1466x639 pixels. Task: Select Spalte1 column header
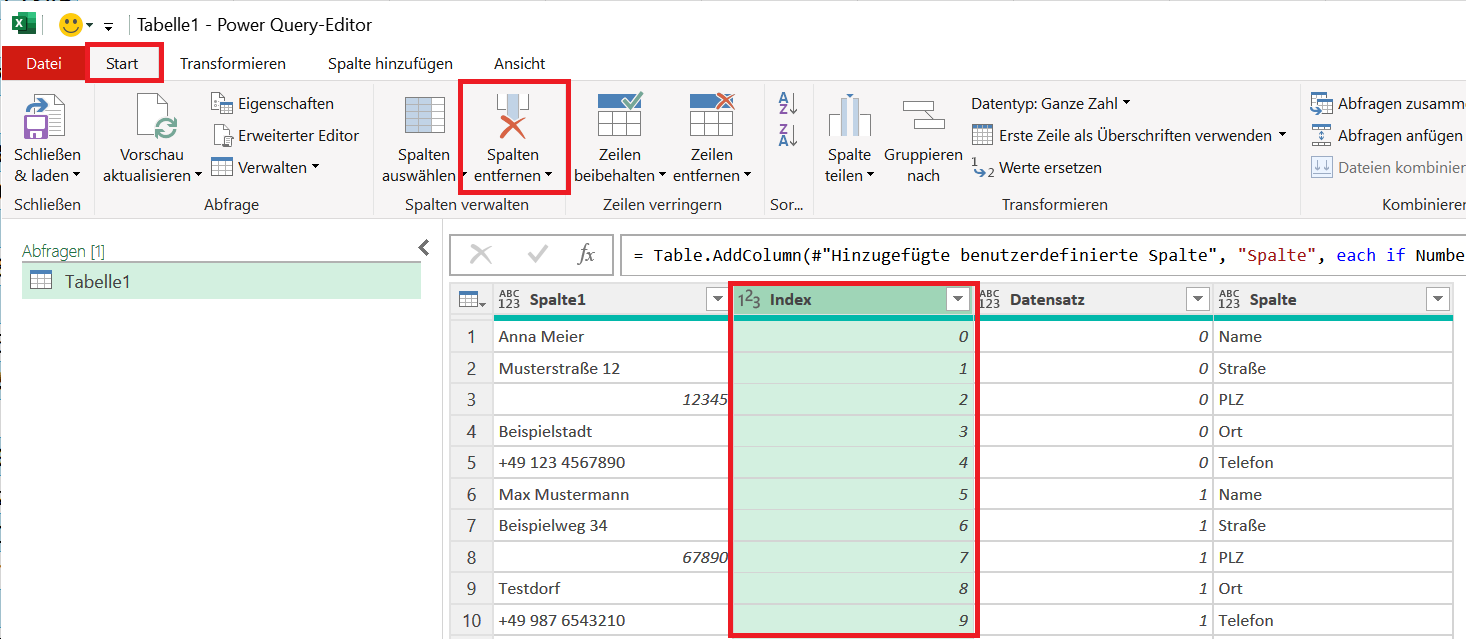point(612,299)
